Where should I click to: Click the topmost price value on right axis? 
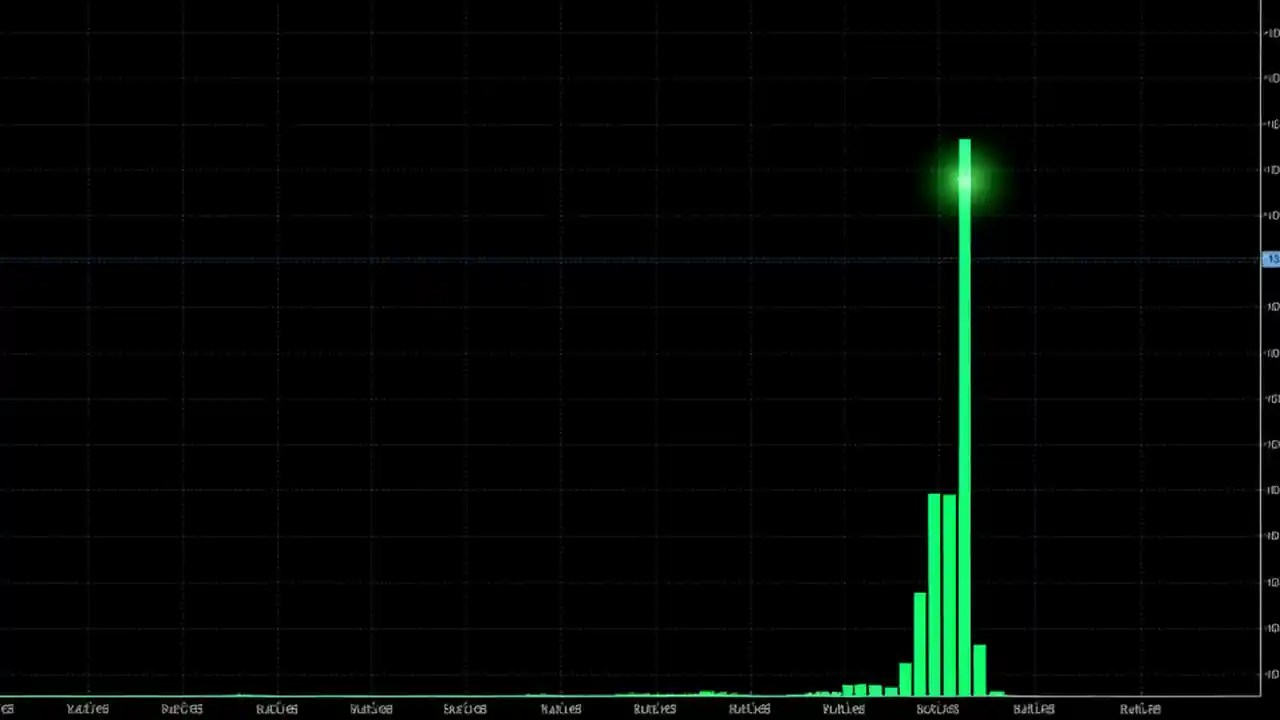coord(1270,32)
